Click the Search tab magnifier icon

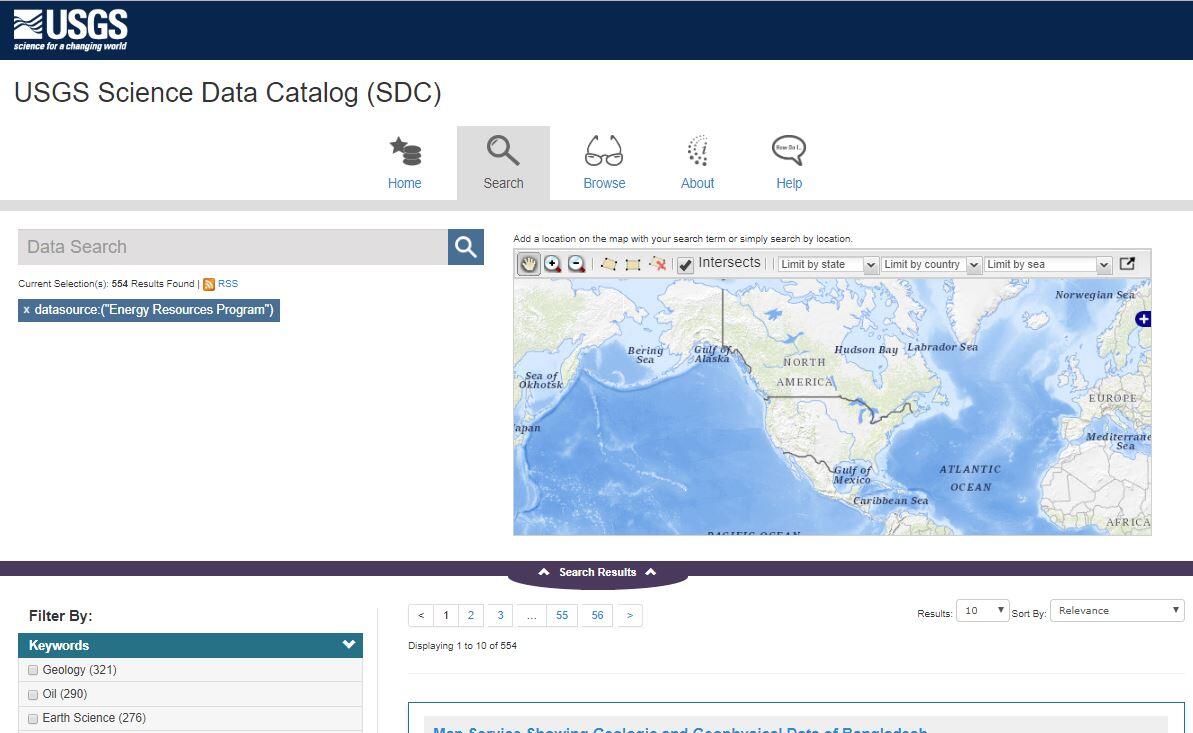(x=503, y=151)
